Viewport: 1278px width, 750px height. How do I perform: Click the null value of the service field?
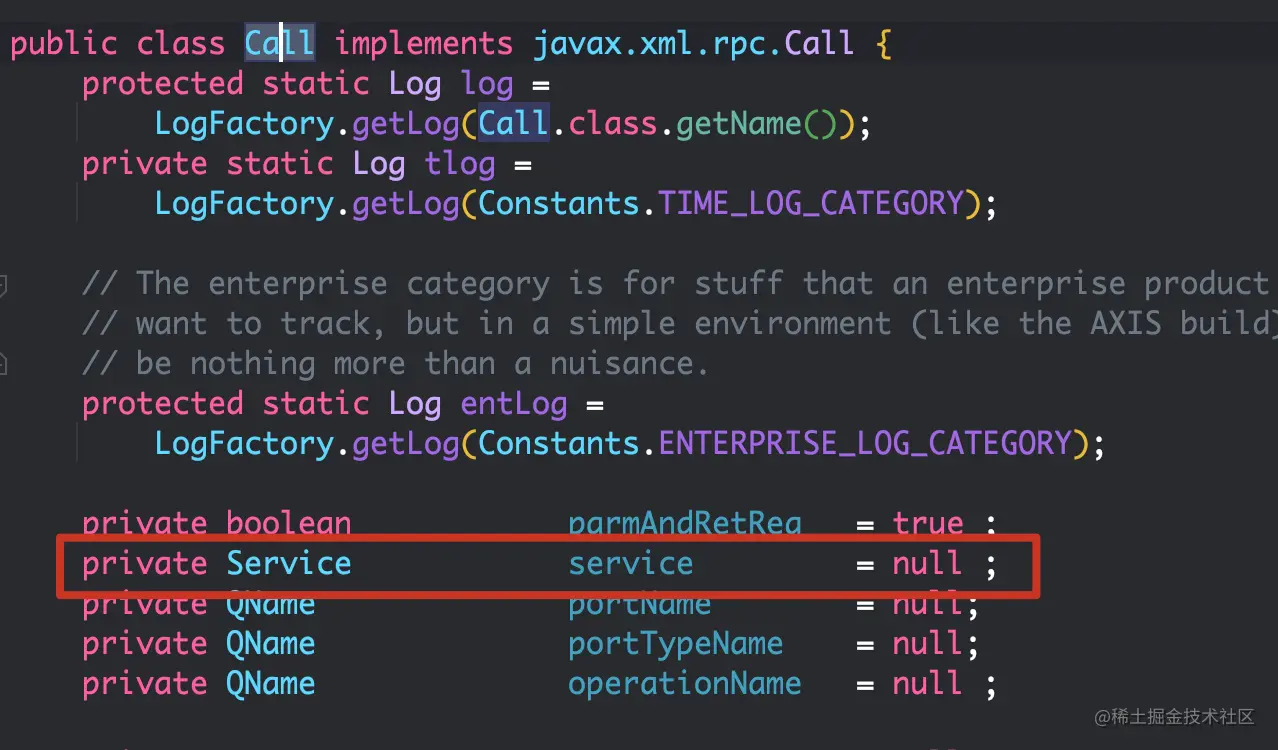click(928, 564)
